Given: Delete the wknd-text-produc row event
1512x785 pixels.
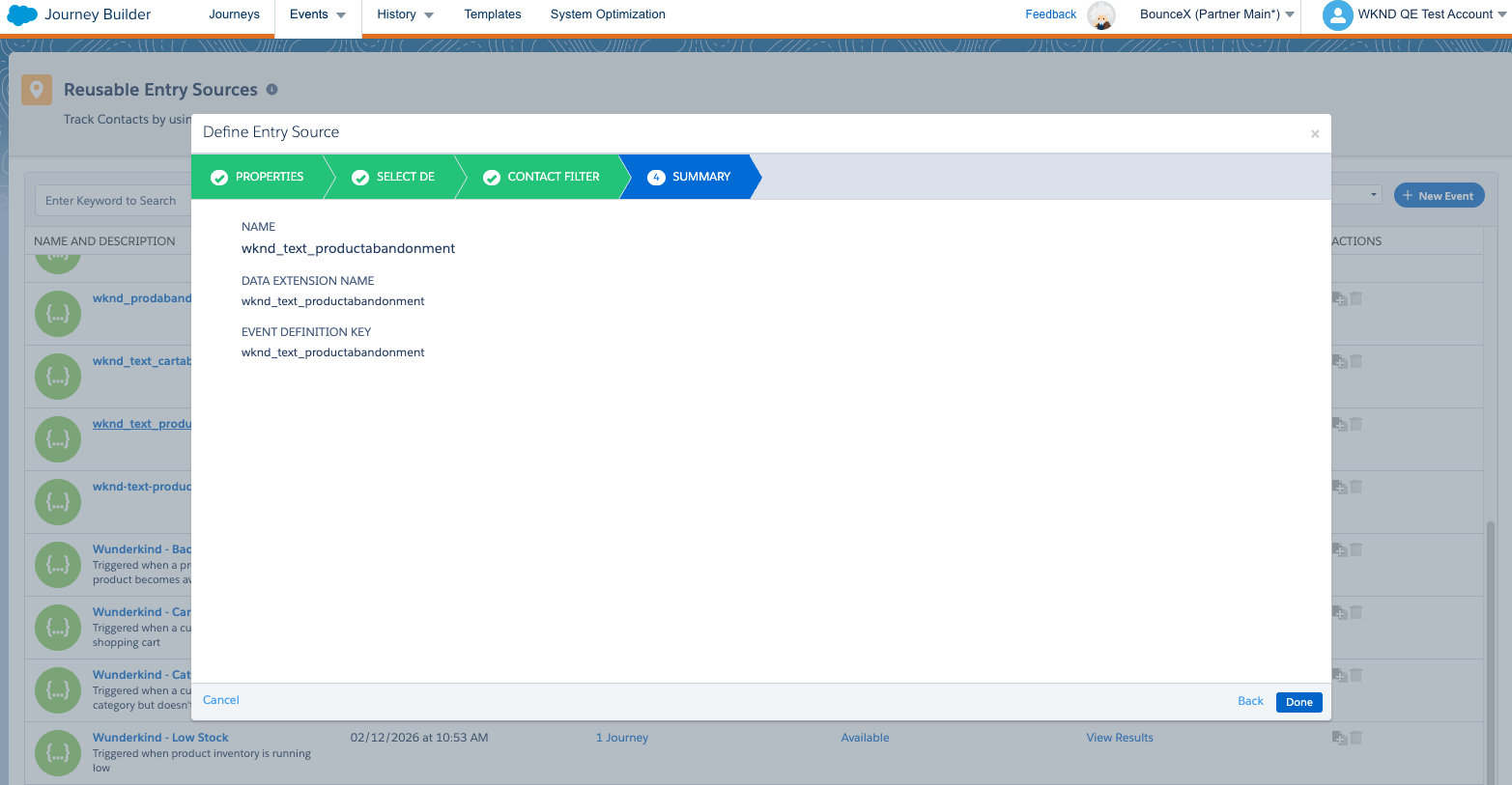Looking at the screenshot, I should [x=1356, y=487].
